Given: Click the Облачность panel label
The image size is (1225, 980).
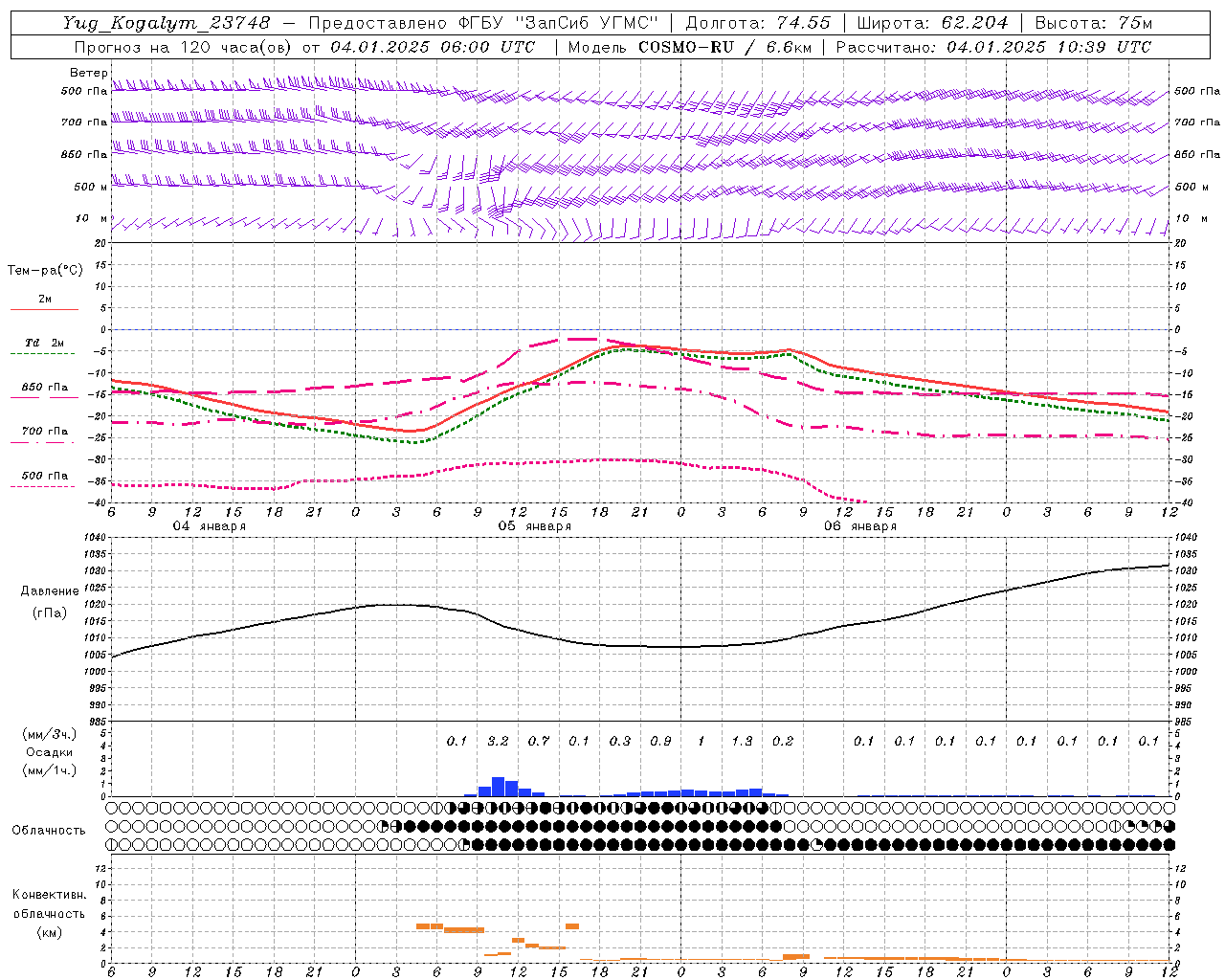Looking at the screenshot, I should tap(49, 830).
